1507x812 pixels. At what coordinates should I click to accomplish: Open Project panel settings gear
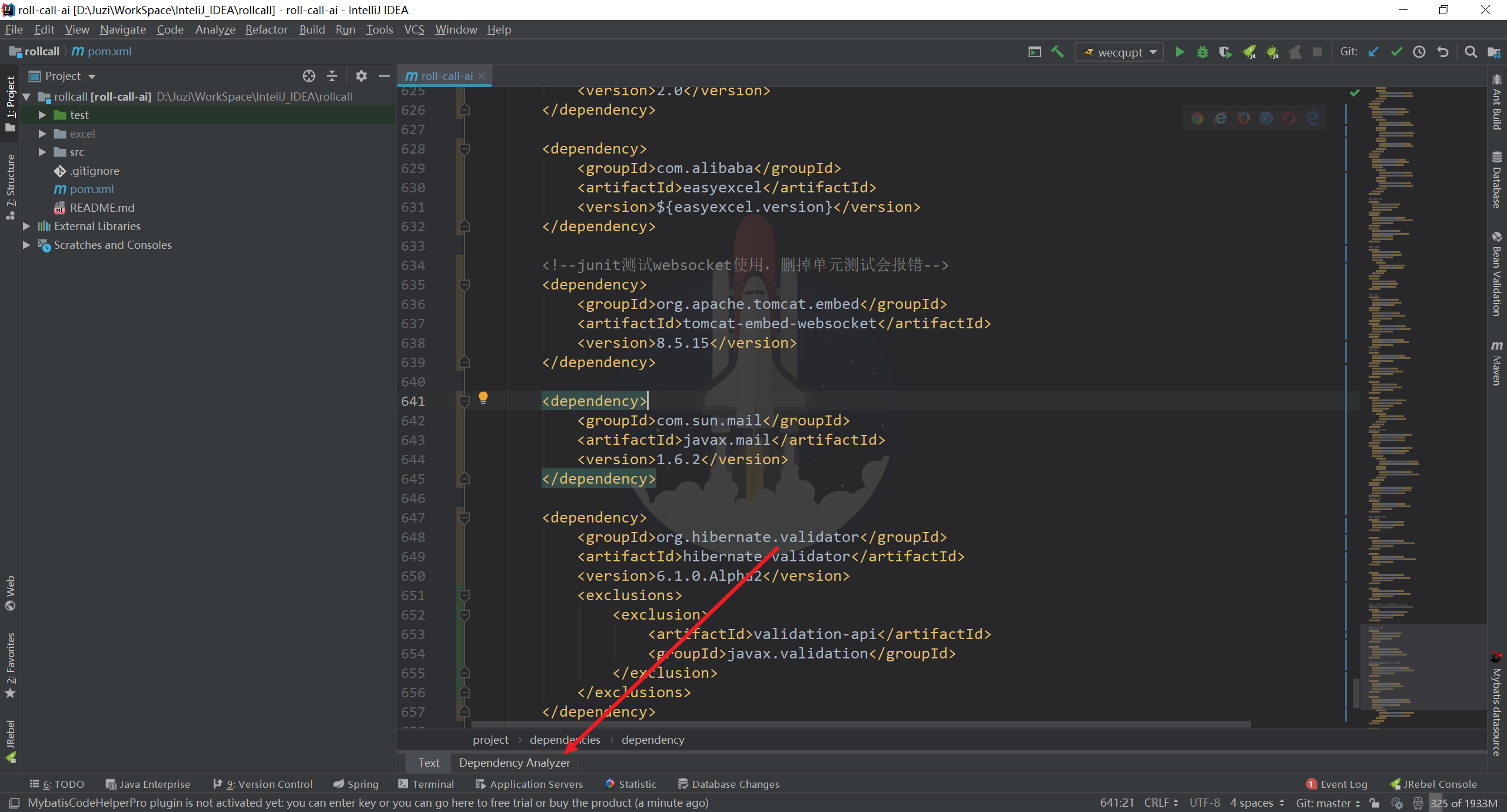click(361, 76)
